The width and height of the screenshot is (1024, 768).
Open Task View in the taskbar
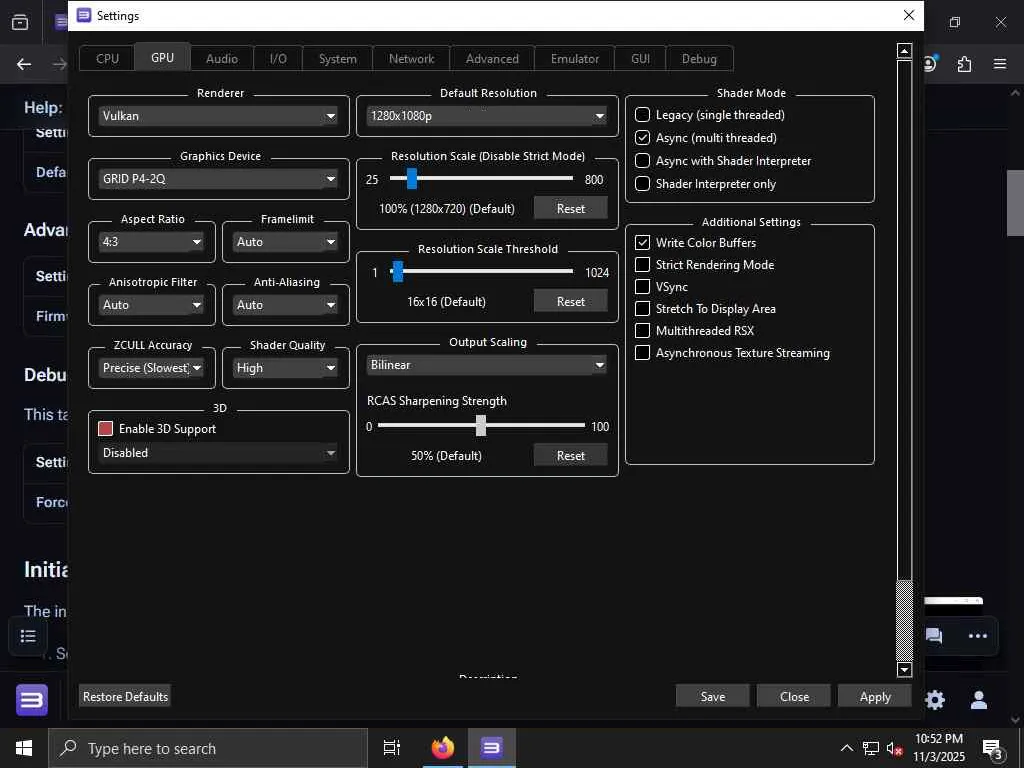pos(392,747)
